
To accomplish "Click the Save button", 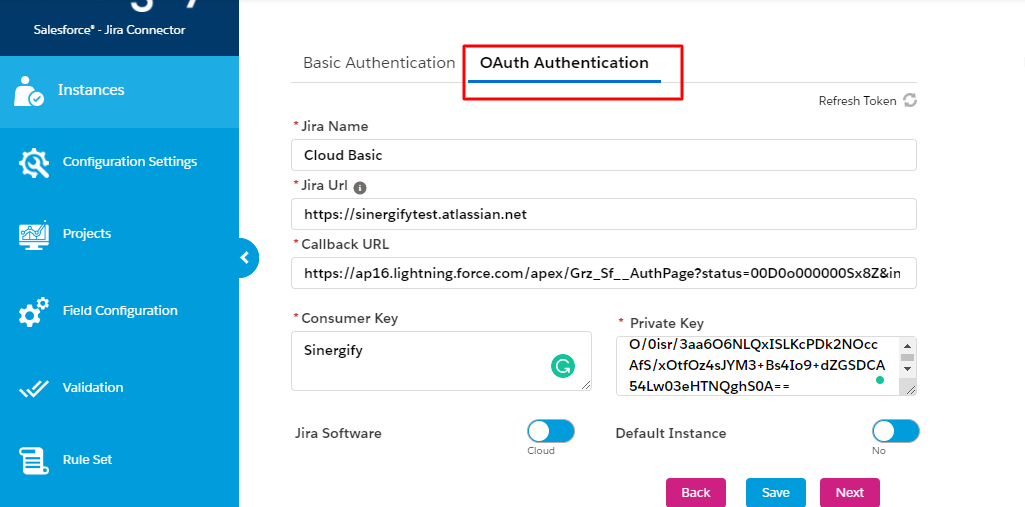I will point(776,493).
